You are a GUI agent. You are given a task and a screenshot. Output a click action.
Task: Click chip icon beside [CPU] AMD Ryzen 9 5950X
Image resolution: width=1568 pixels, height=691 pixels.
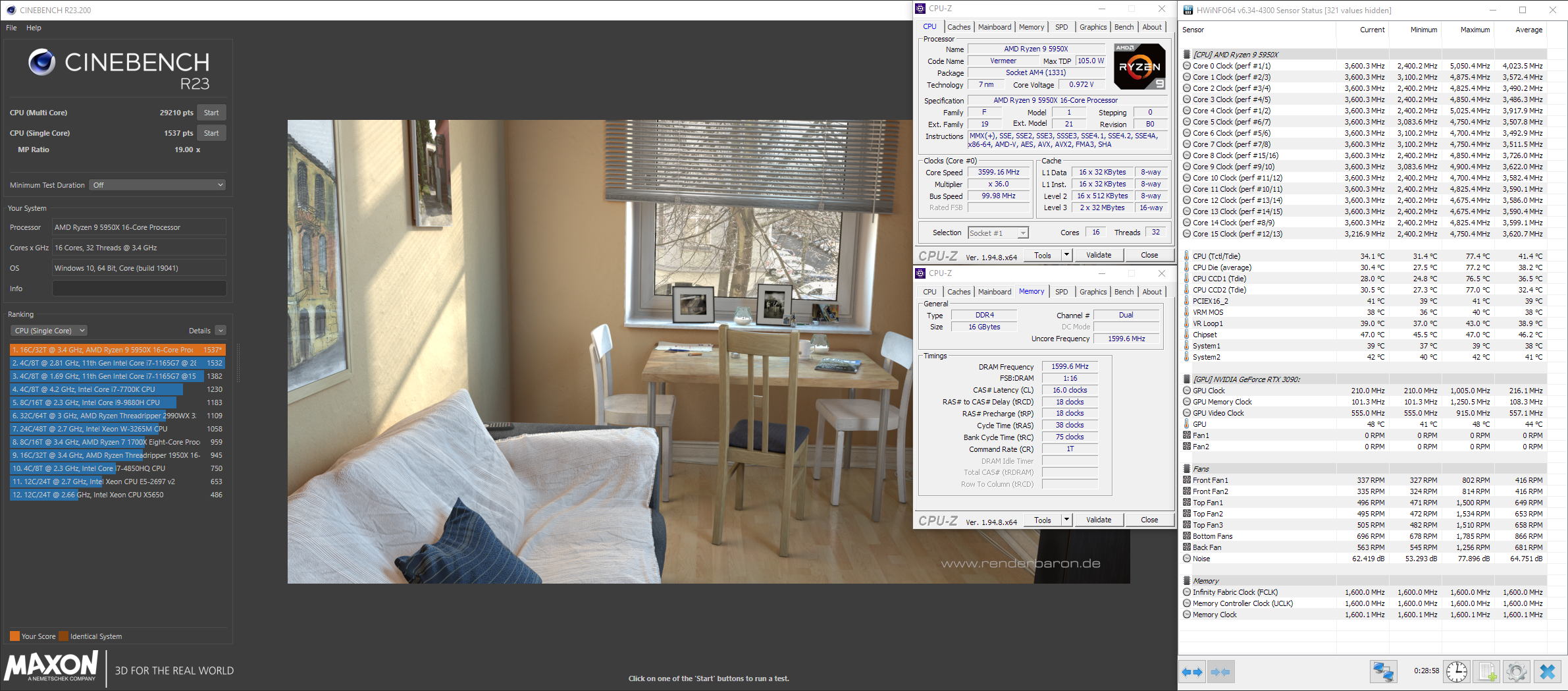click(x=1187, y=55)
